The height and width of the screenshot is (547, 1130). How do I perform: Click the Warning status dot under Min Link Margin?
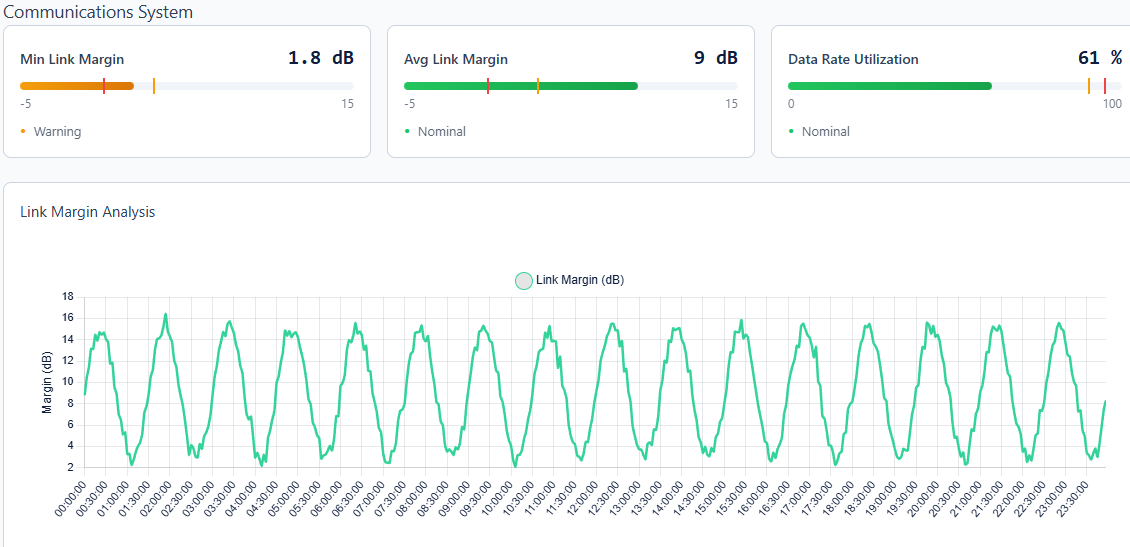point(23,131)
